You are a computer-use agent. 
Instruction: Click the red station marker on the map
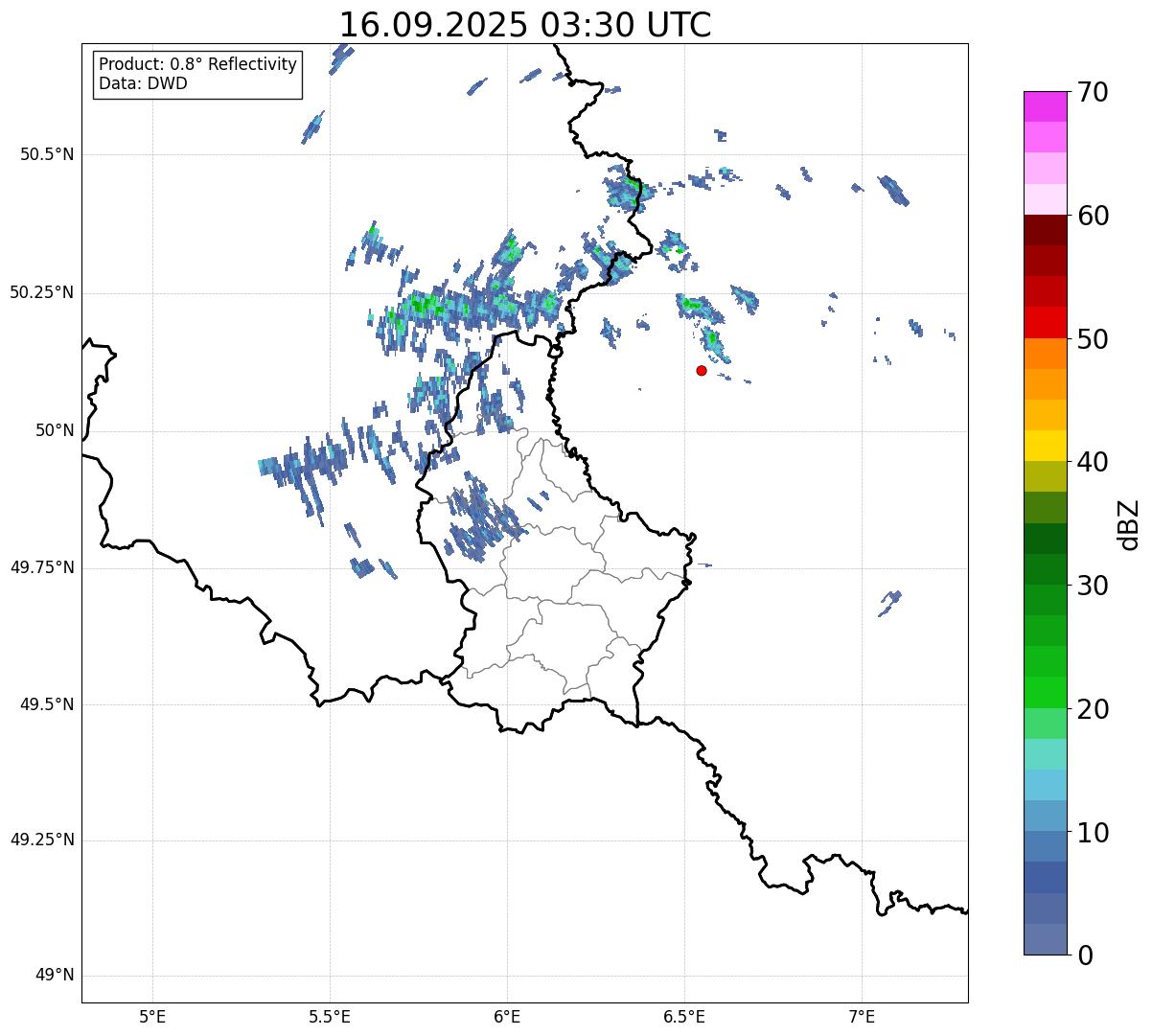click(x=702, y=370)
